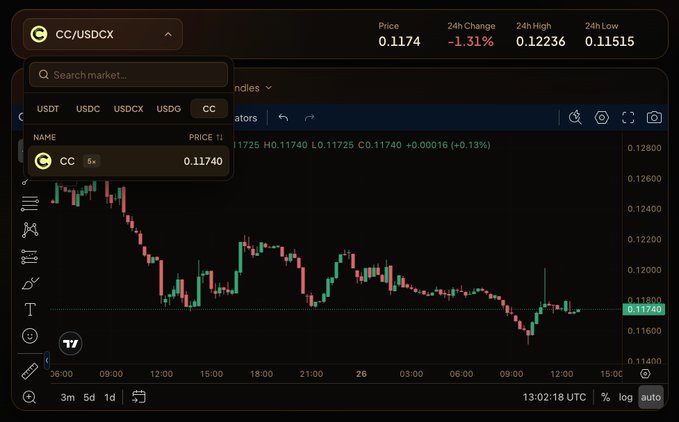679x422 pixels.
Task: Collapse the left drawing toolbar arrow
Action: click(x=47, y=360)
